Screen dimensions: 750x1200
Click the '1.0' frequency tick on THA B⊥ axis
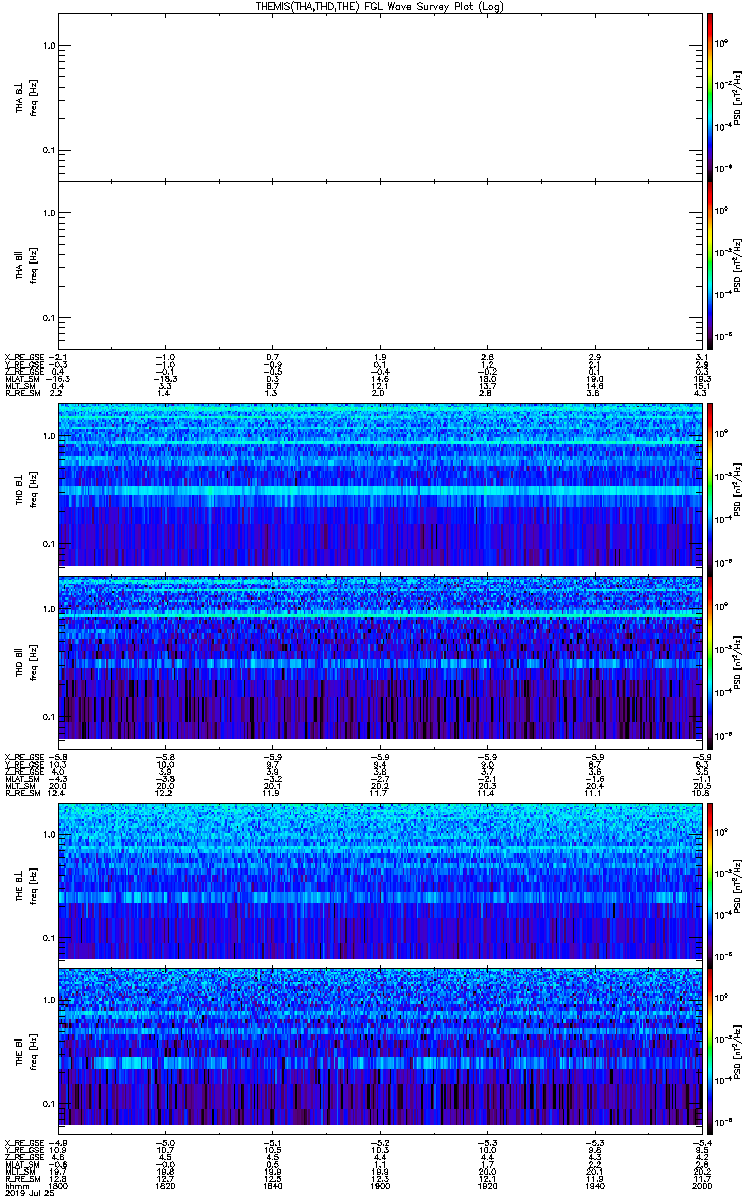tap(48, 46)
